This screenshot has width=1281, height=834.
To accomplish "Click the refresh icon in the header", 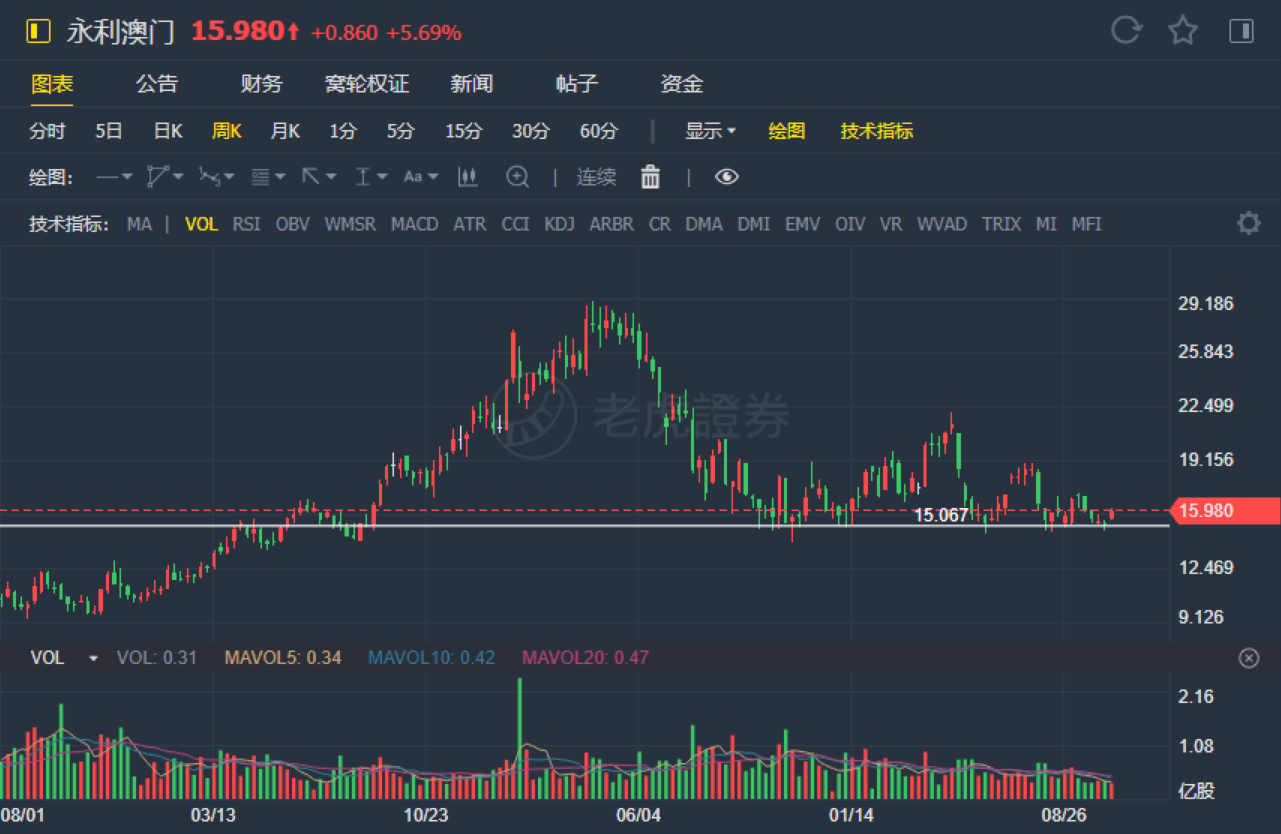I will (1126, 31).
